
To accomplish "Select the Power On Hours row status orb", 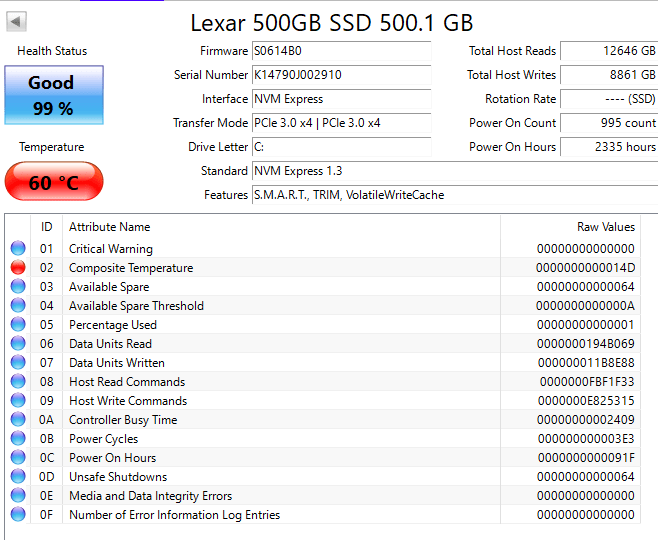I will [x=18, y=457].
